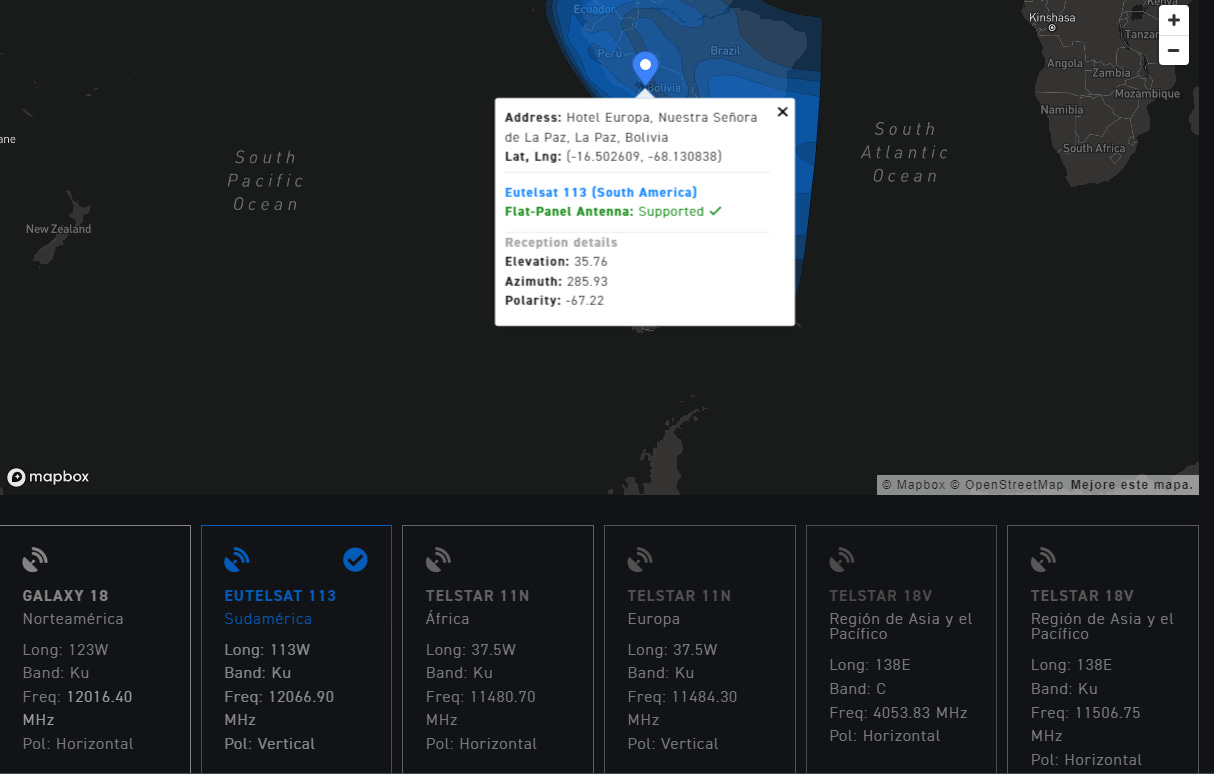Click the New Zealand map label
1214x774 pixels.
58,229
